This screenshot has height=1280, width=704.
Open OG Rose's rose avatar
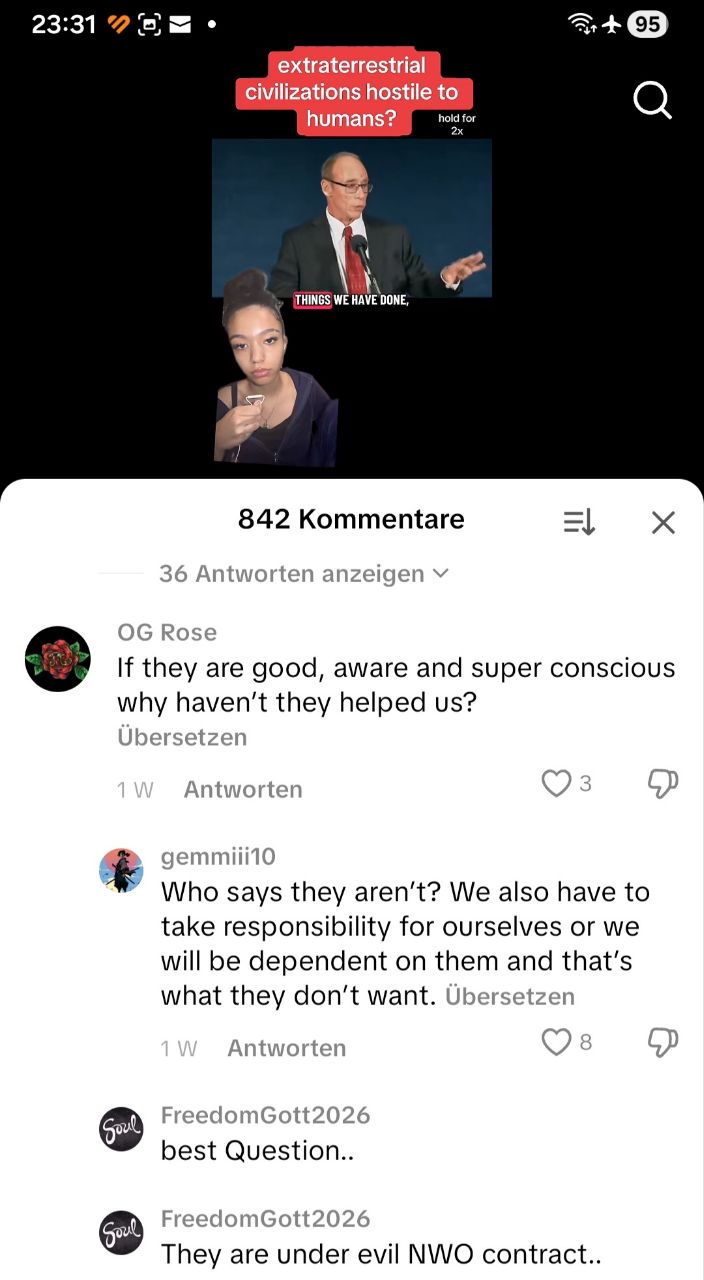58,659
